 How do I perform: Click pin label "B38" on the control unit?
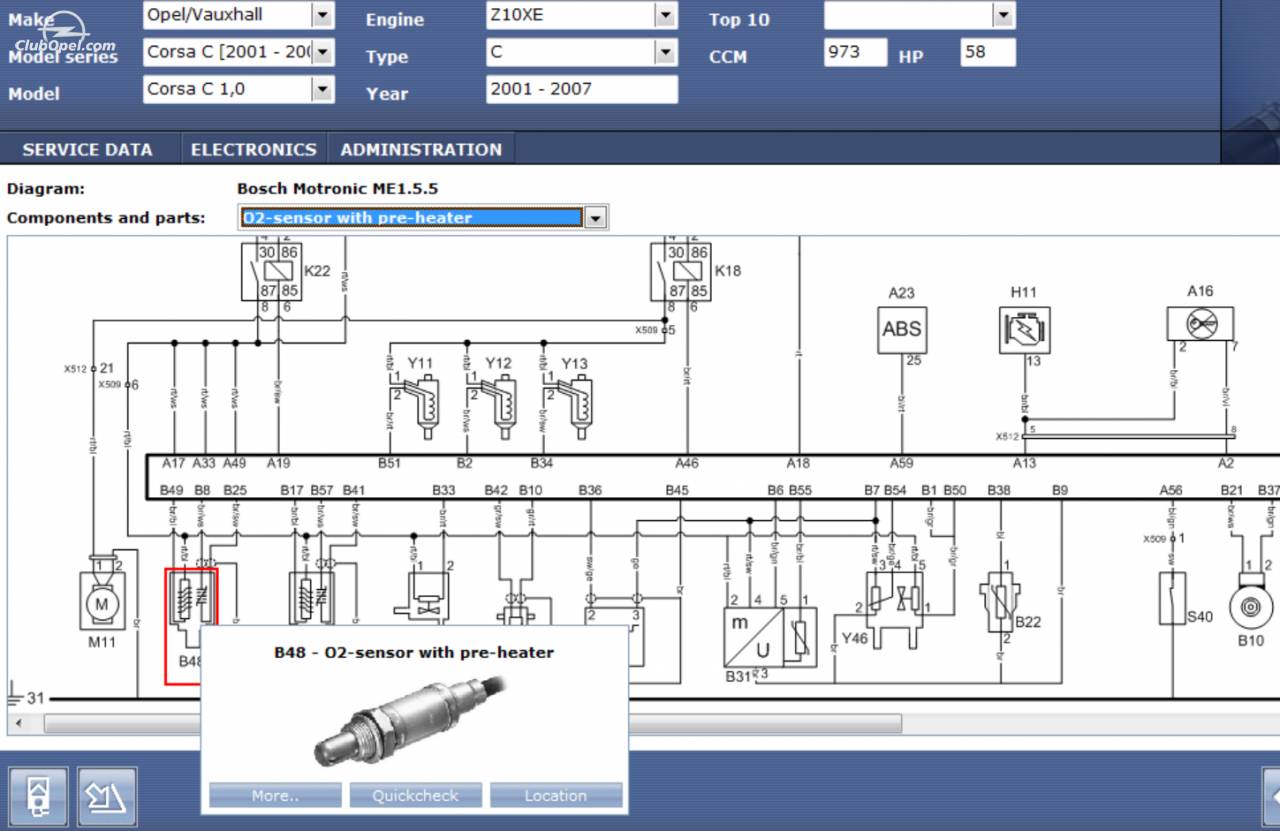[x=999, y=490]
